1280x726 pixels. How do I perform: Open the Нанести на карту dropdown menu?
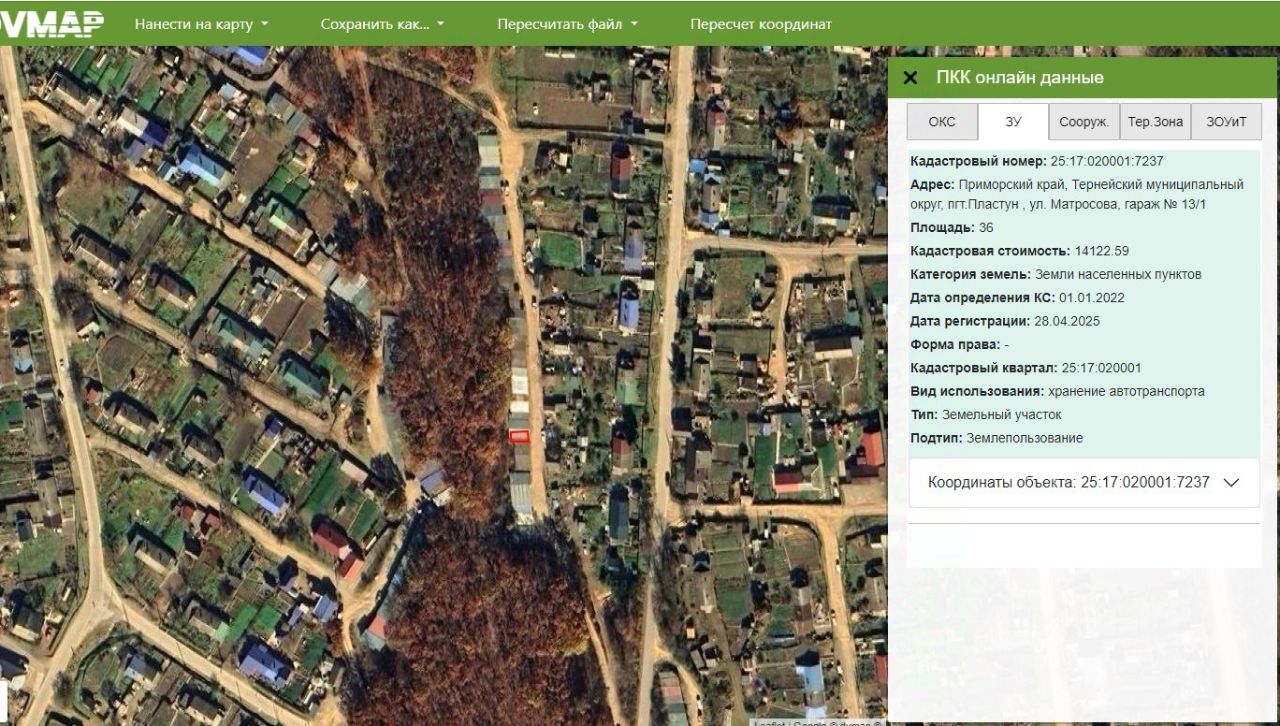pyautogui.click(x=202, y=24)
